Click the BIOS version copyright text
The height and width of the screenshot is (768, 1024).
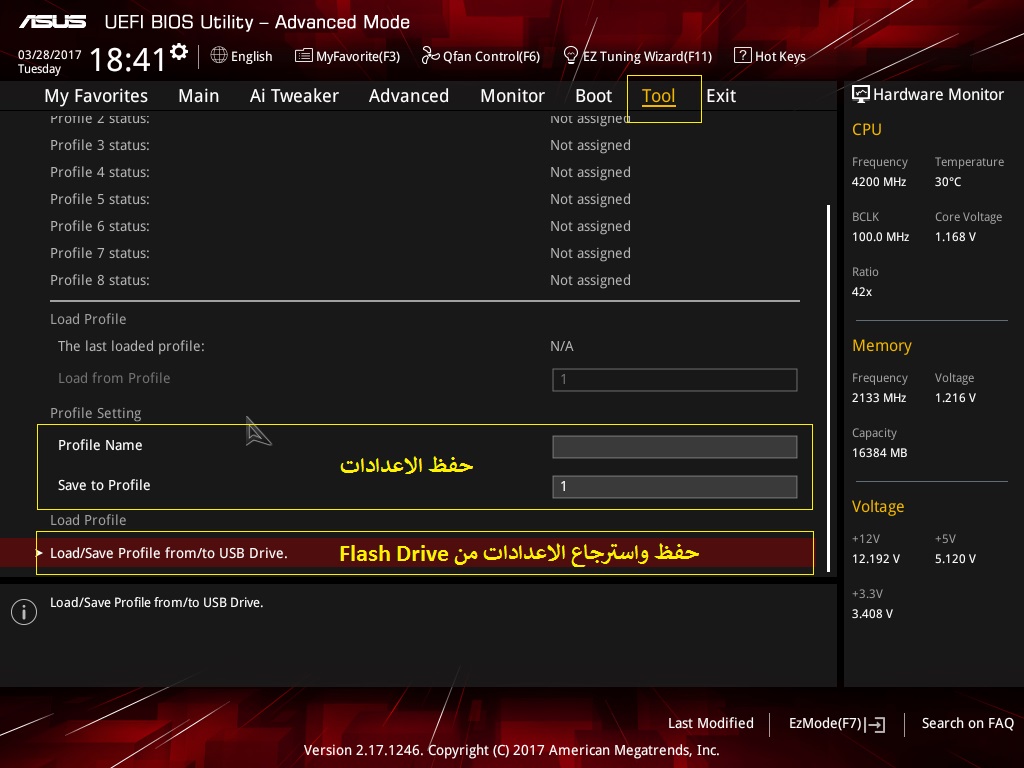(511, 750)
